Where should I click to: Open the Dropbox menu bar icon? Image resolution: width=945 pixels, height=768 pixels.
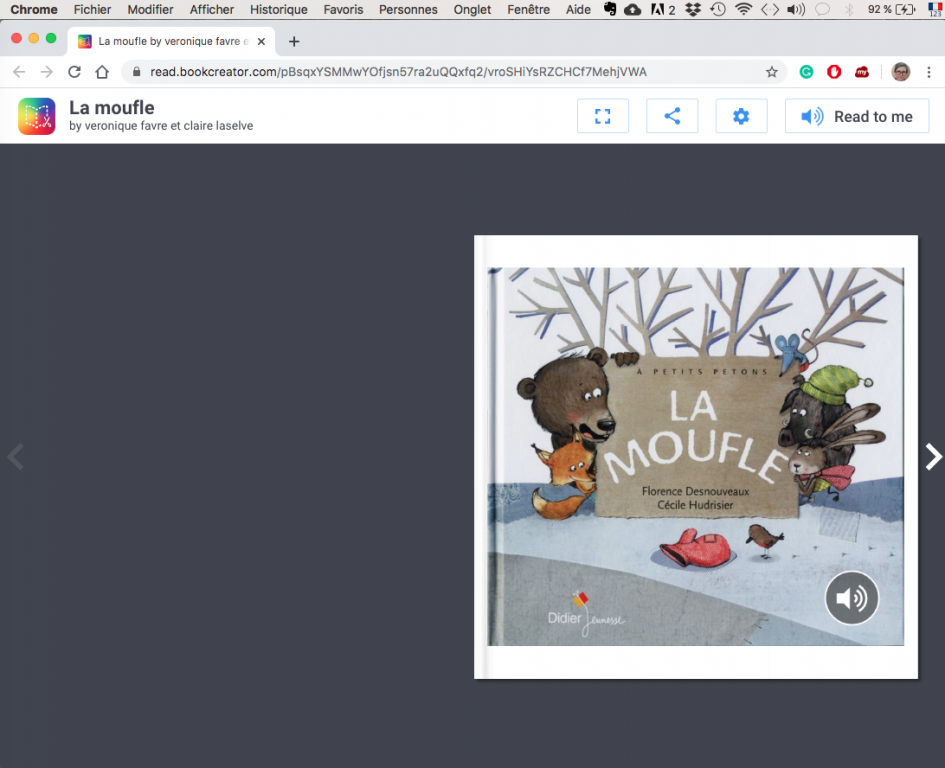point(693,9)
